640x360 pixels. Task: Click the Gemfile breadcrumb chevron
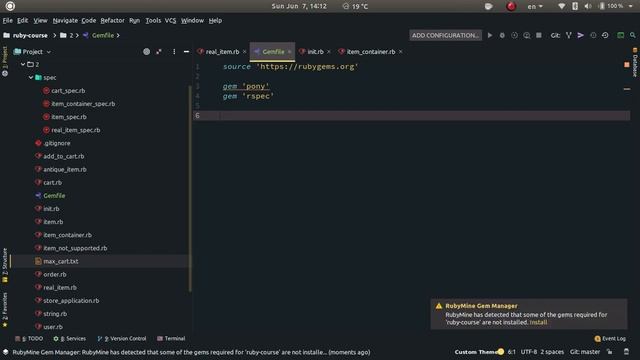[x=118, y=36]
